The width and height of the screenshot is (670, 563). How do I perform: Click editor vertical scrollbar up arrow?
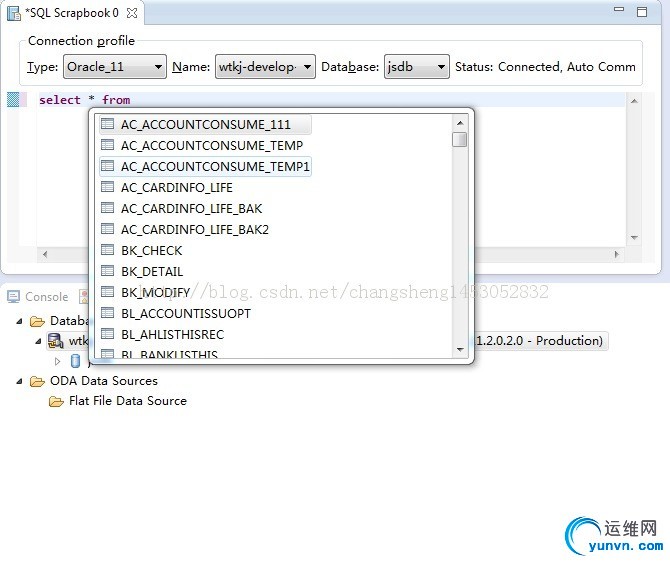634,101
